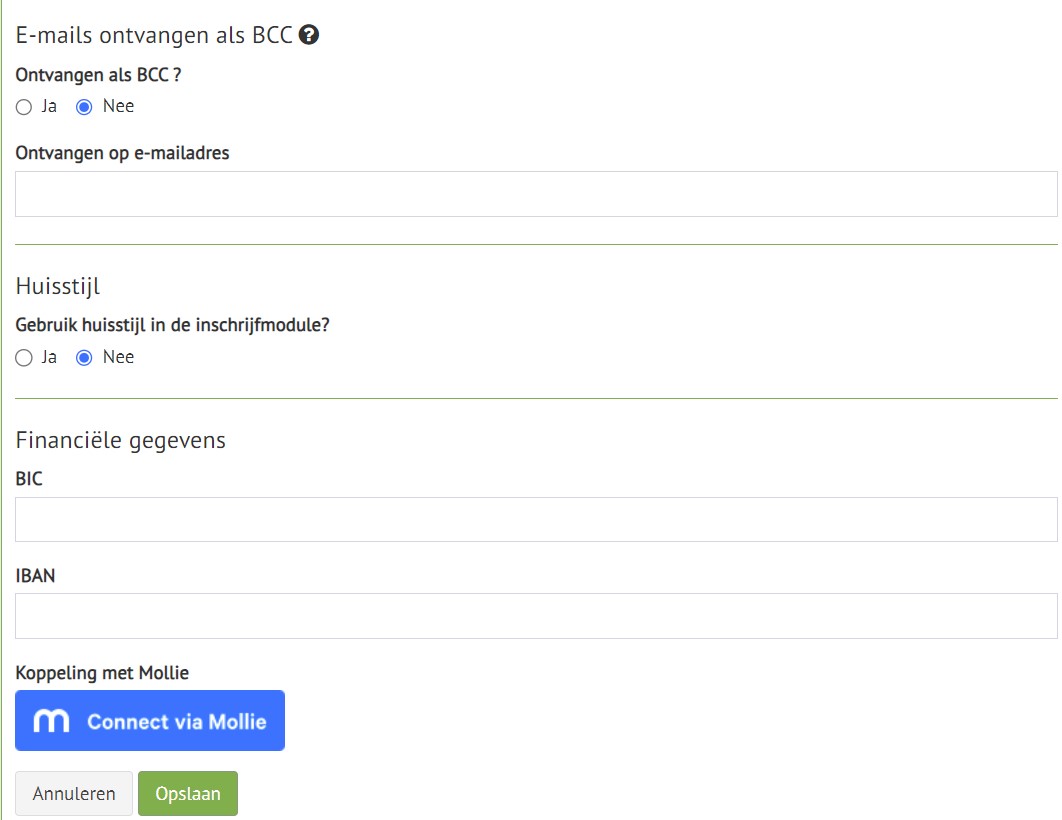Select 'Nee' for Ontvangen als BCC
Screen dimensions: 1062x820
pyautogui.click(x=84, y=107)
